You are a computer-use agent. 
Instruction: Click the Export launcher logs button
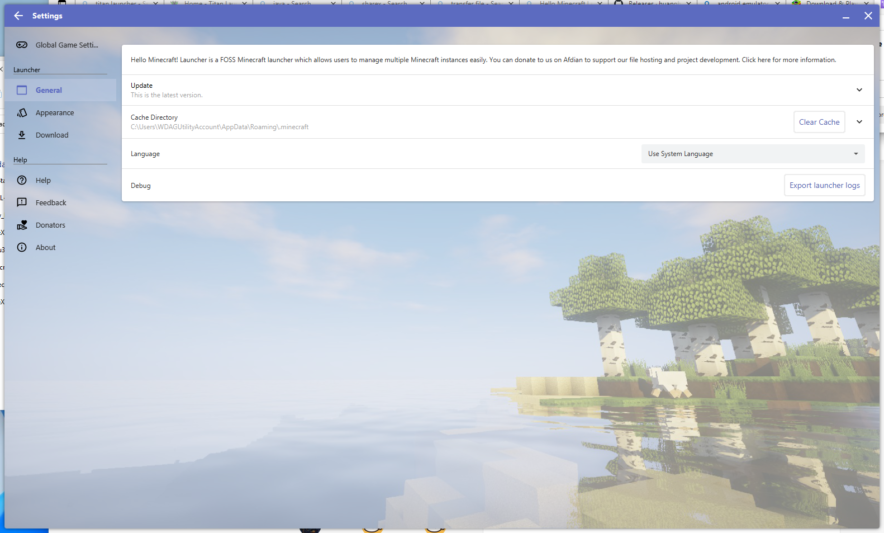[824, 185]
